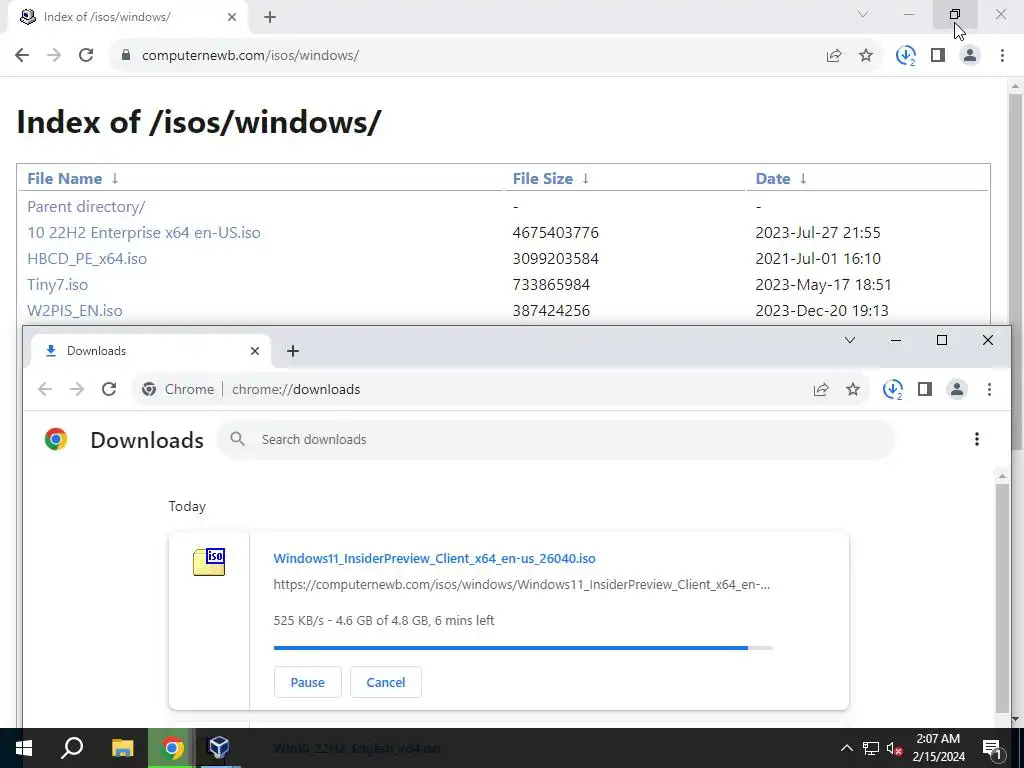Viewport: 1024px width, 768px height.
Task: Select the Downloads tab
Action: 149,351
